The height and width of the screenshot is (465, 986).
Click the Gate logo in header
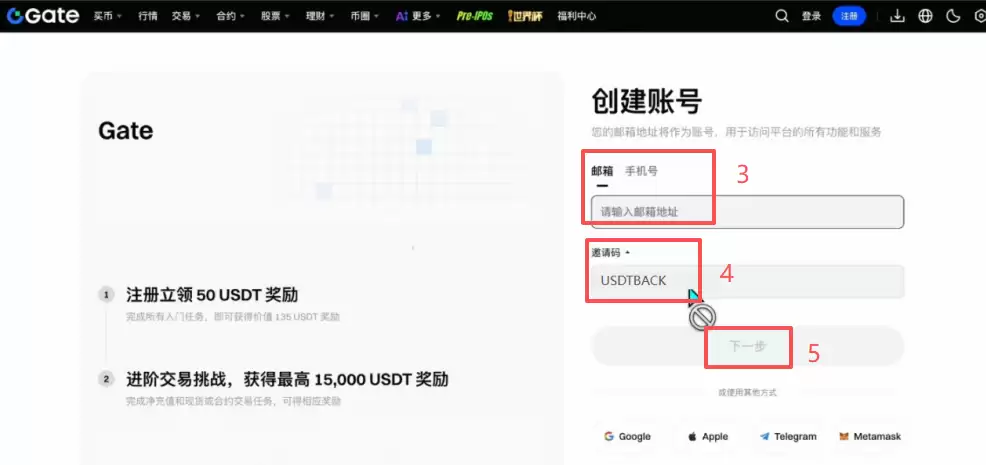43,16
